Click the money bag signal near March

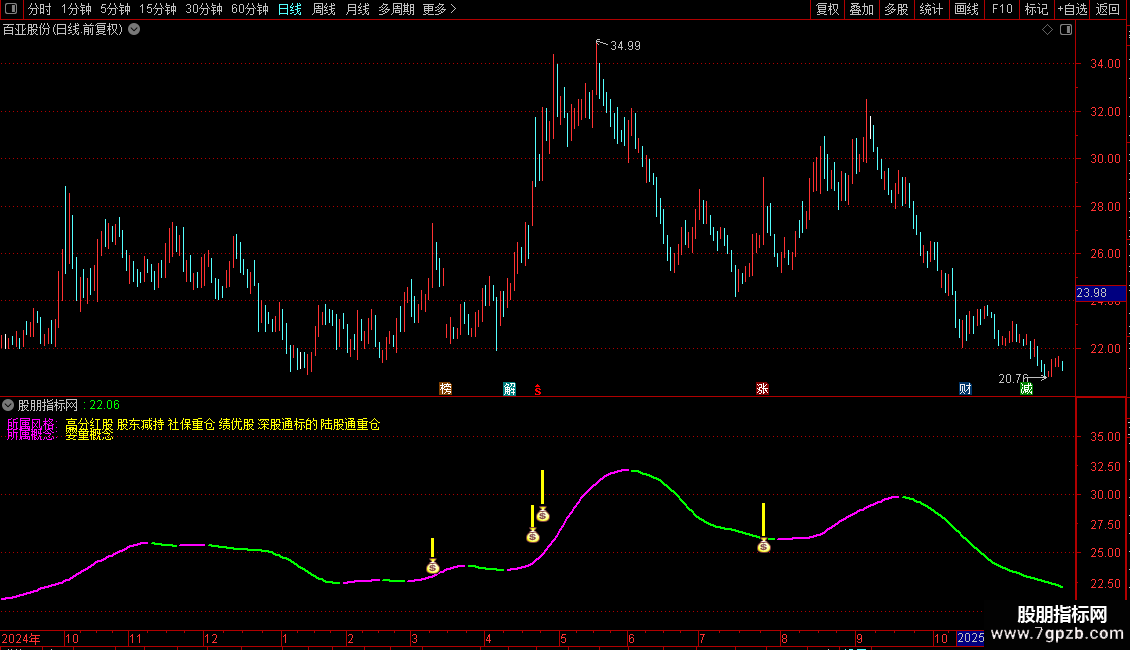pos(432,567)
